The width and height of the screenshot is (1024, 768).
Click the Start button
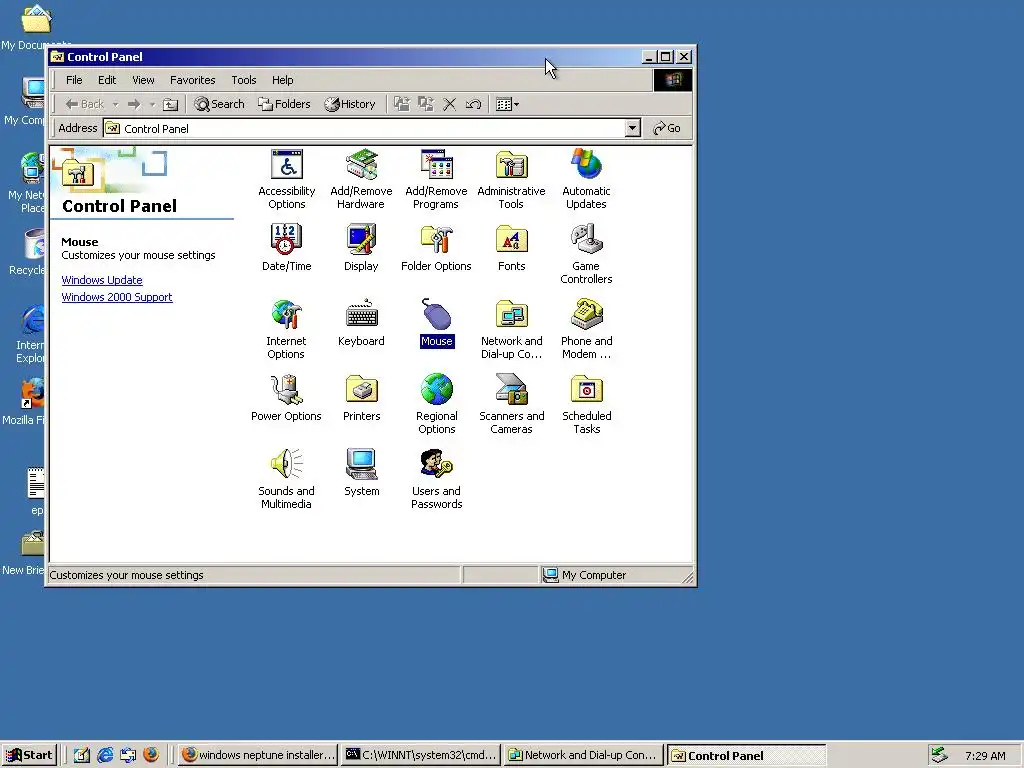(x=29, y=755)
